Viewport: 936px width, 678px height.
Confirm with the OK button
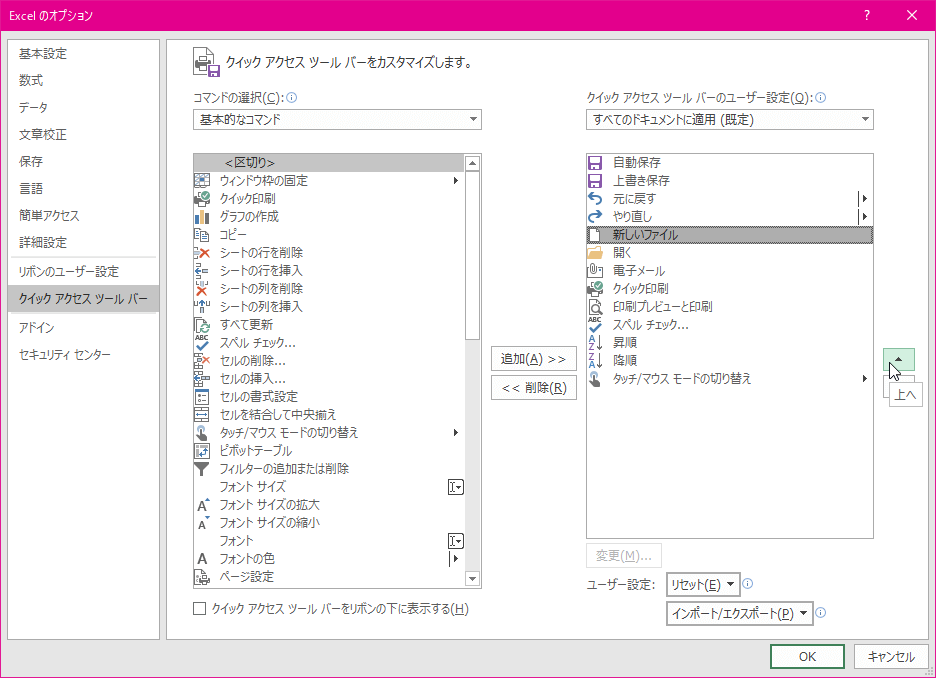click(x=807, y=657)
